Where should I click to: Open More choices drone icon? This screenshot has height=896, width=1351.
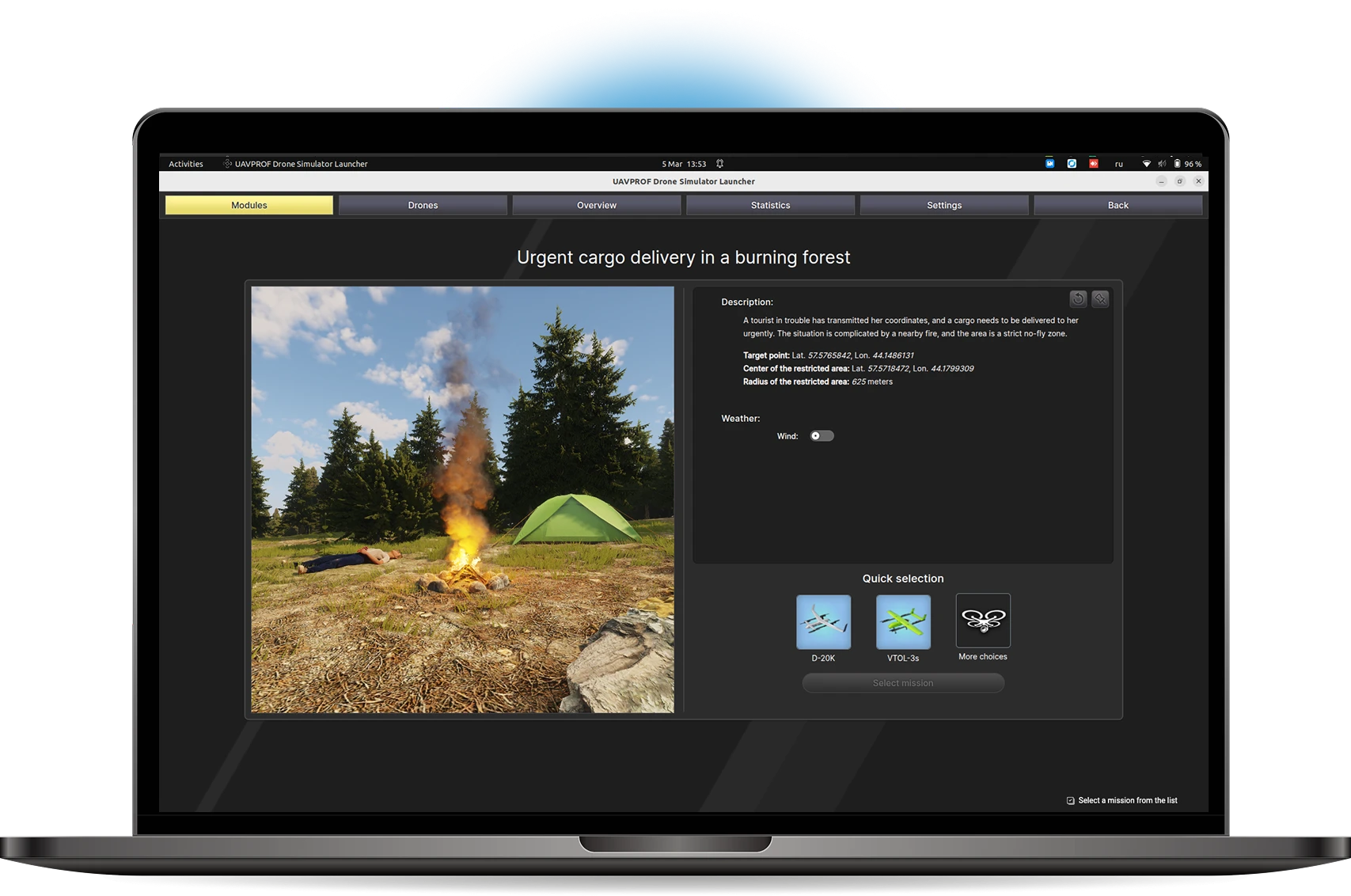[x=983, y=621]
